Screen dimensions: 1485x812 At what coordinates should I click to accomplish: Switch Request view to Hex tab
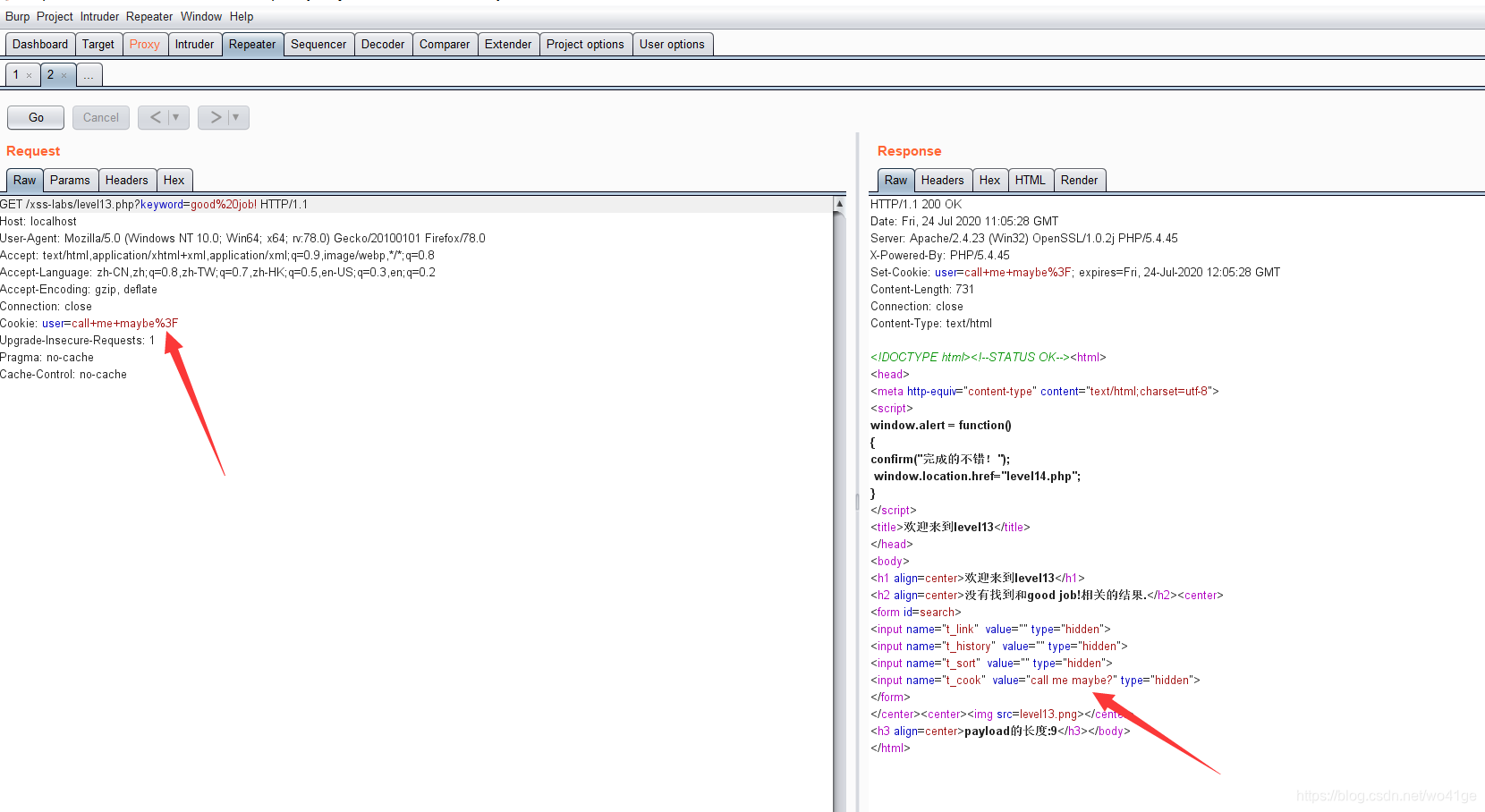[x=174, y=180]
